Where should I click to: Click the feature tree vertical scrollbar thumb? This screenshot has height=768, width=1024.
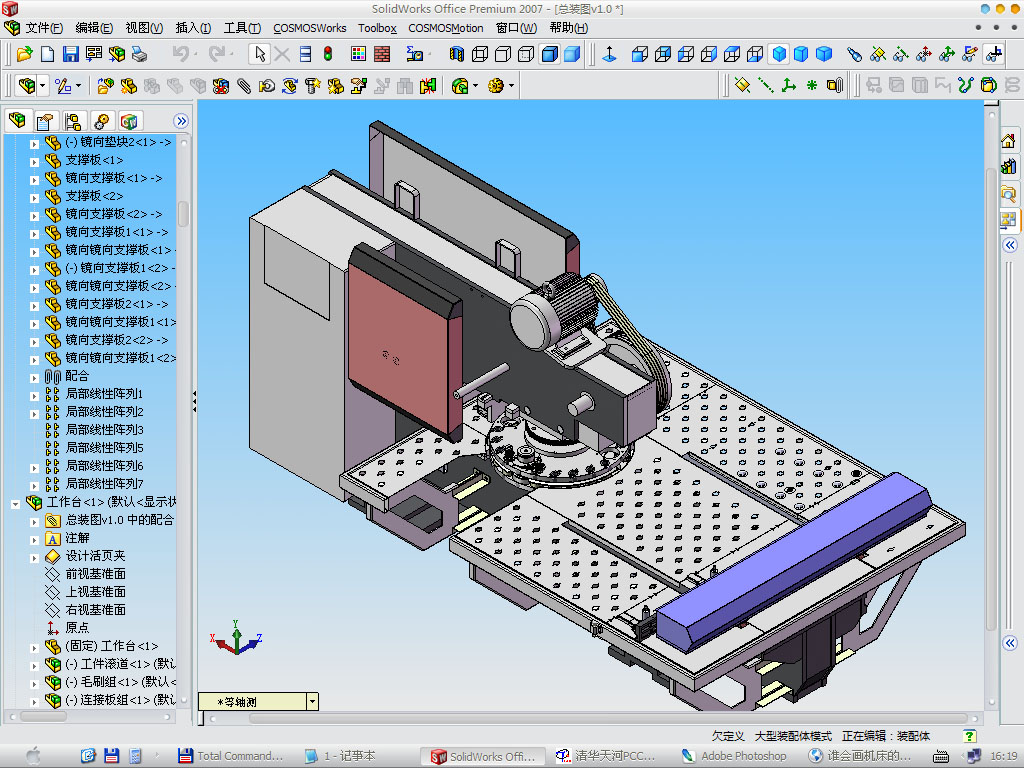(184, 213)
